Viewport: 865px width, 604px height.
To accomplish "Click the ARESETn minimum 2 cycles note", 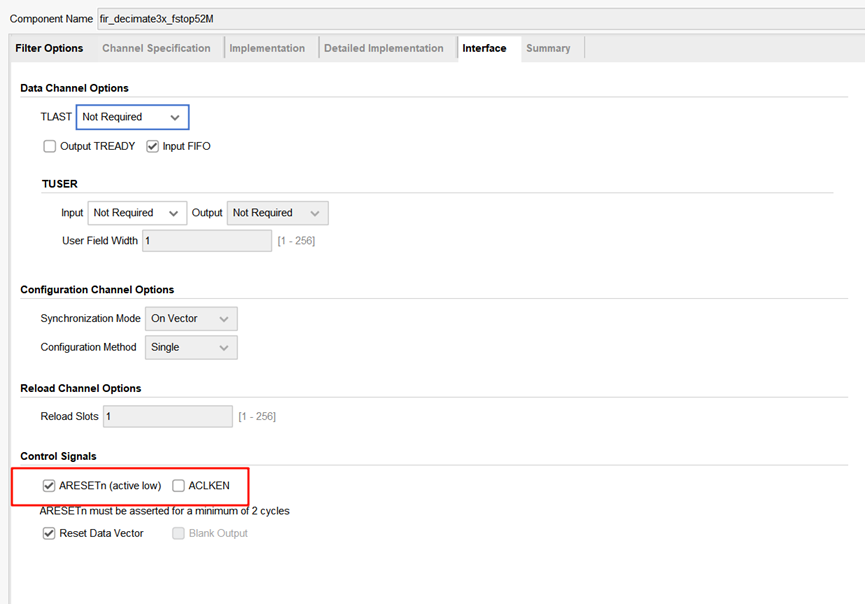I will (x=164, y=511).
